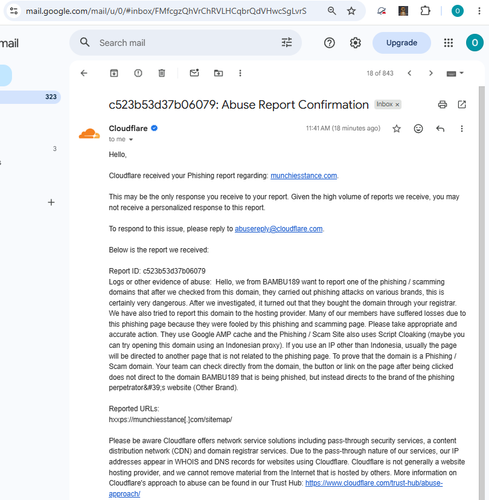Add emoji reaction to message
The height and width of the screenshot is (500, 489).
(x=418, y=129)
